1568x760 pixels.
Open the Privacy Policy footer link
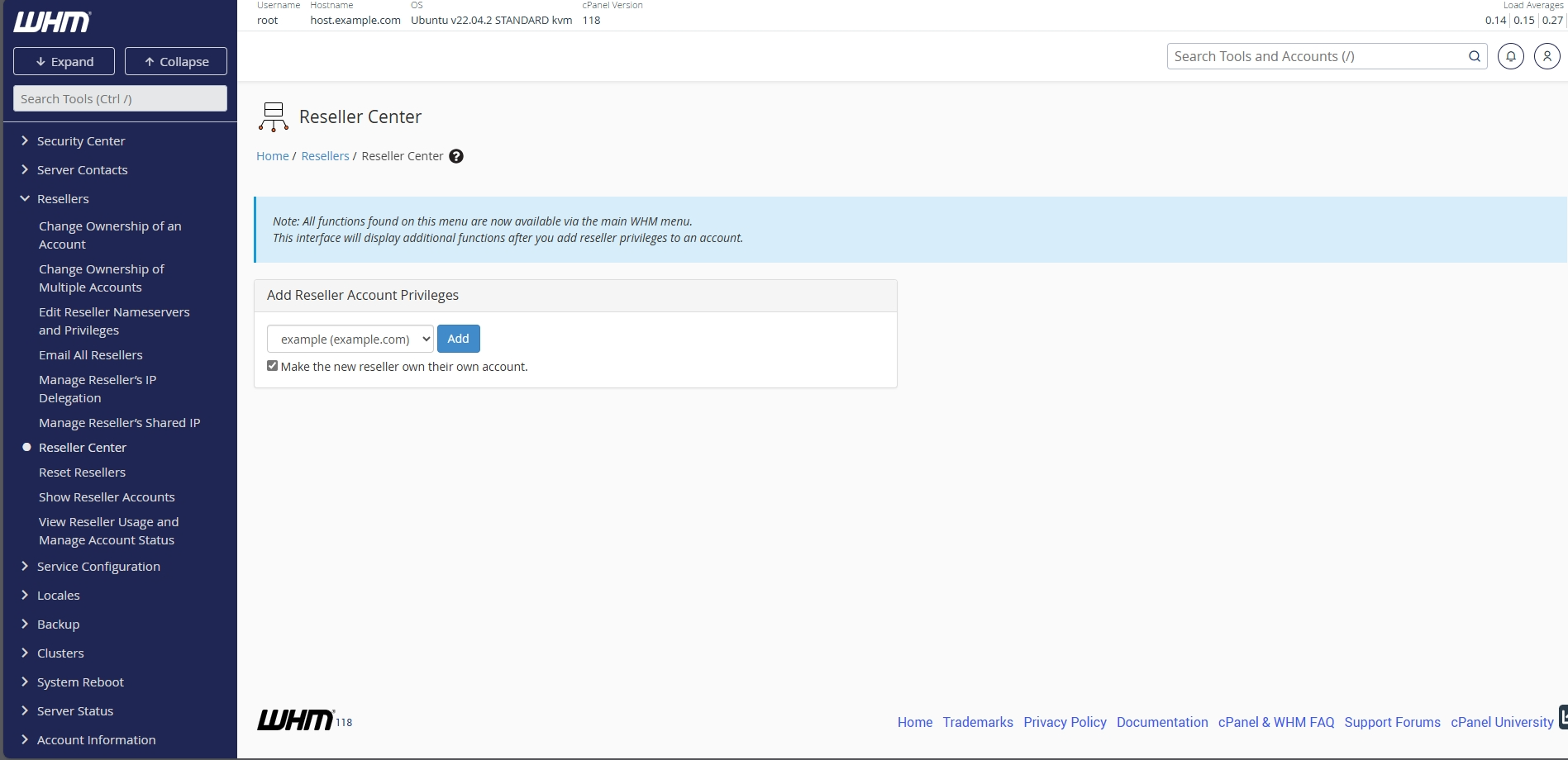pos(1065,722)
